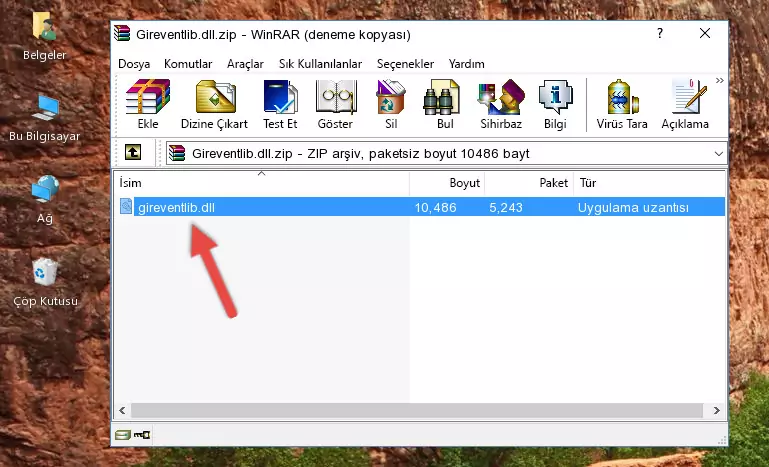
Task: Click the gireventlib.dll file icon
Action: coord(126,207)
